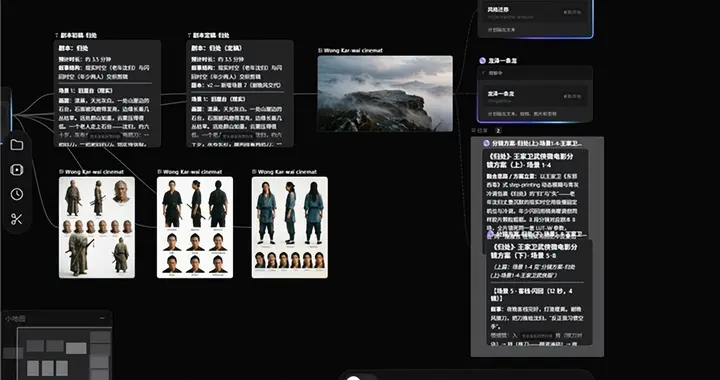This screenshot has width=720, height=380.
Task: Select the scissors cut tool in sidebar
Action: point(17,219)
